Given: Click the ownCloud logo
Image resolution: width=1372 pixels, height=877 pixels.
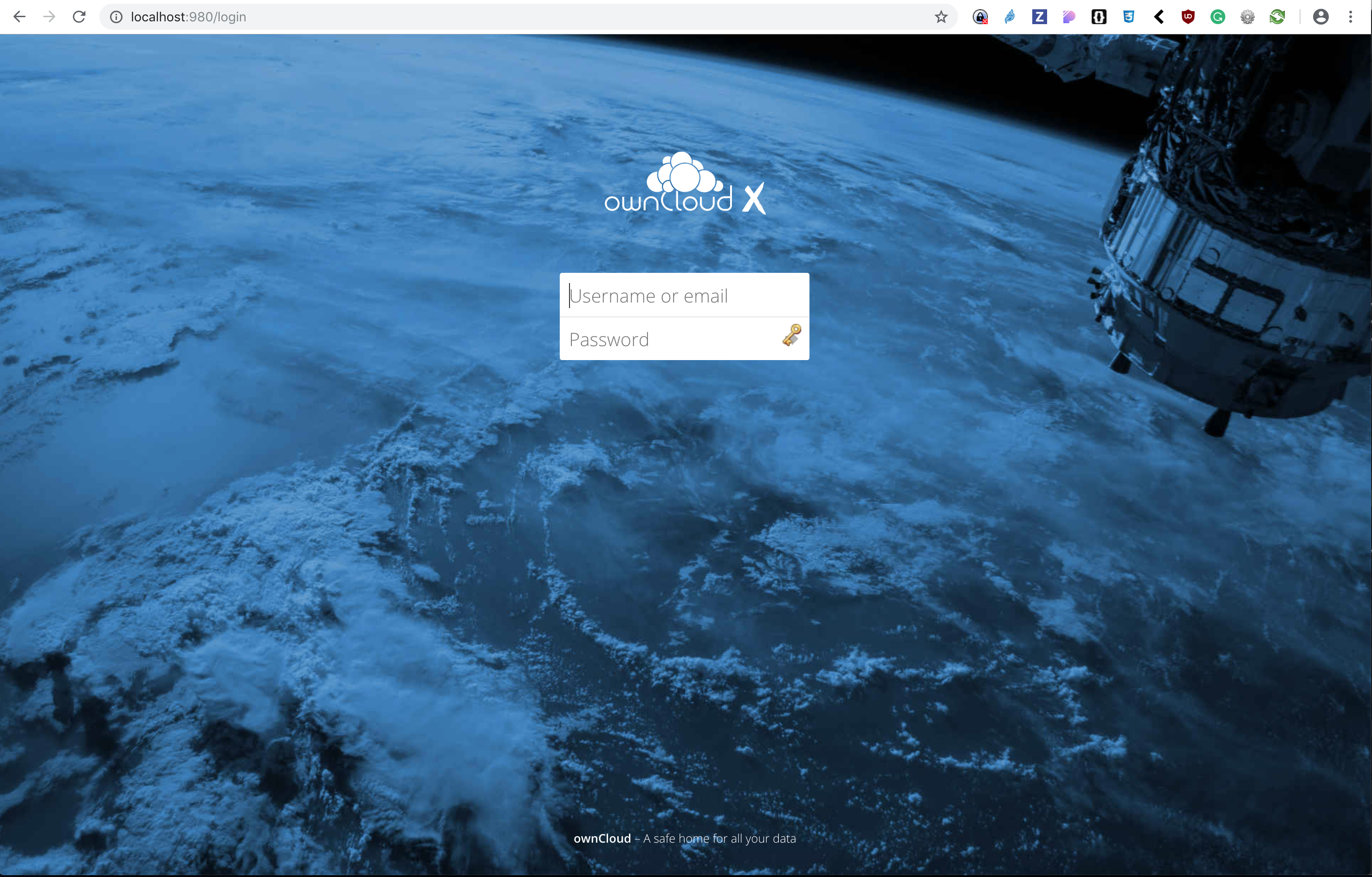Looking at the screenshot, I should click(x=684, y=182).
